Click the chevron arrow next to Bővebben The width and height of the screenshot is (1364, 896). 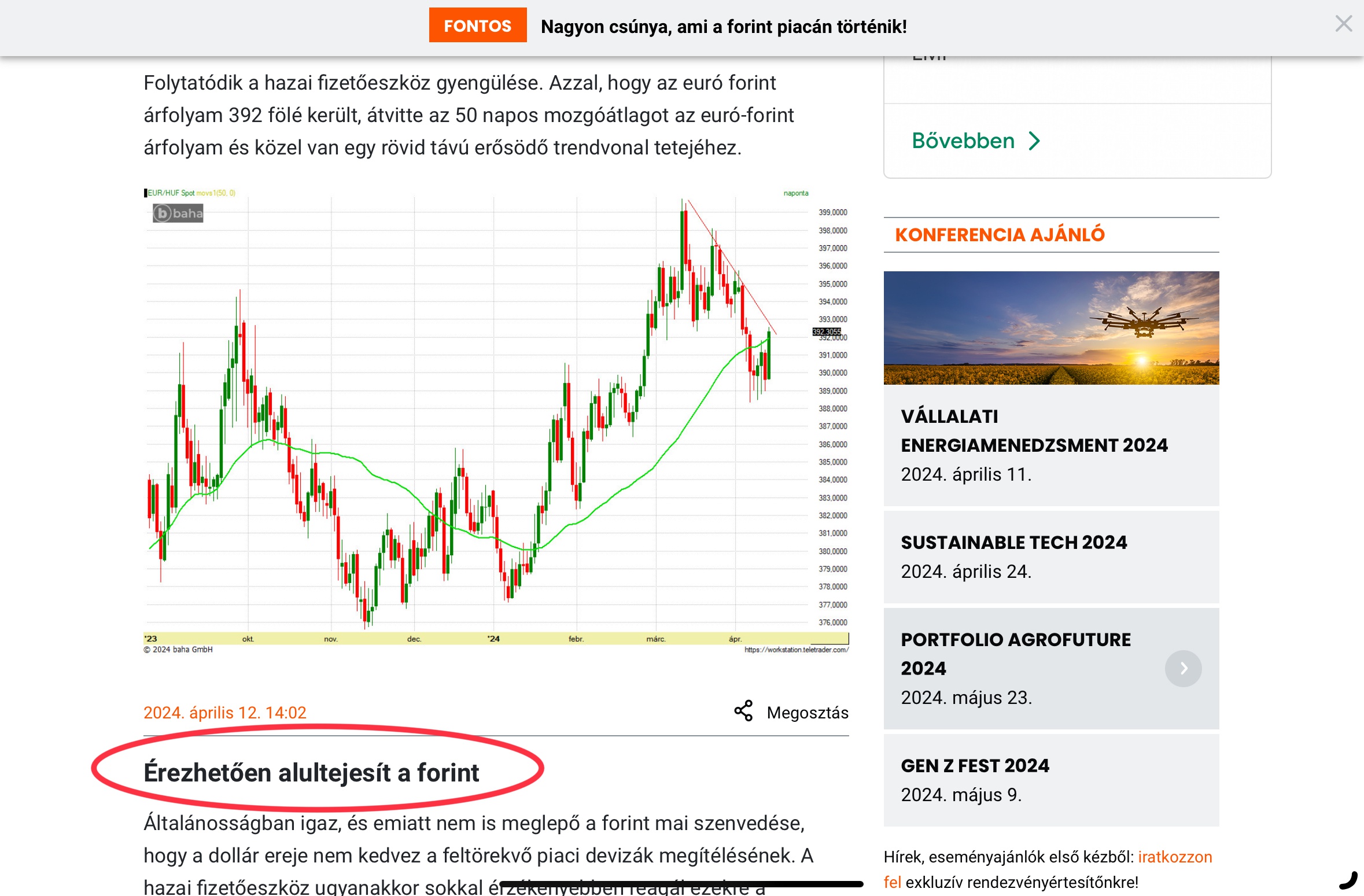pyautogui.click(x=1034, y=141)
